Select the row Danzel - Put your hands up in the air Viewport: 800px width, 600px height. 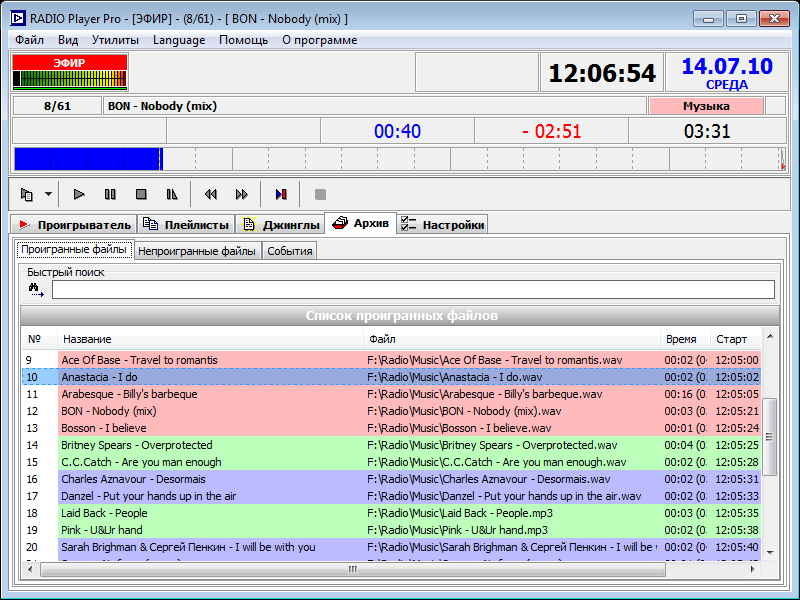391,496
